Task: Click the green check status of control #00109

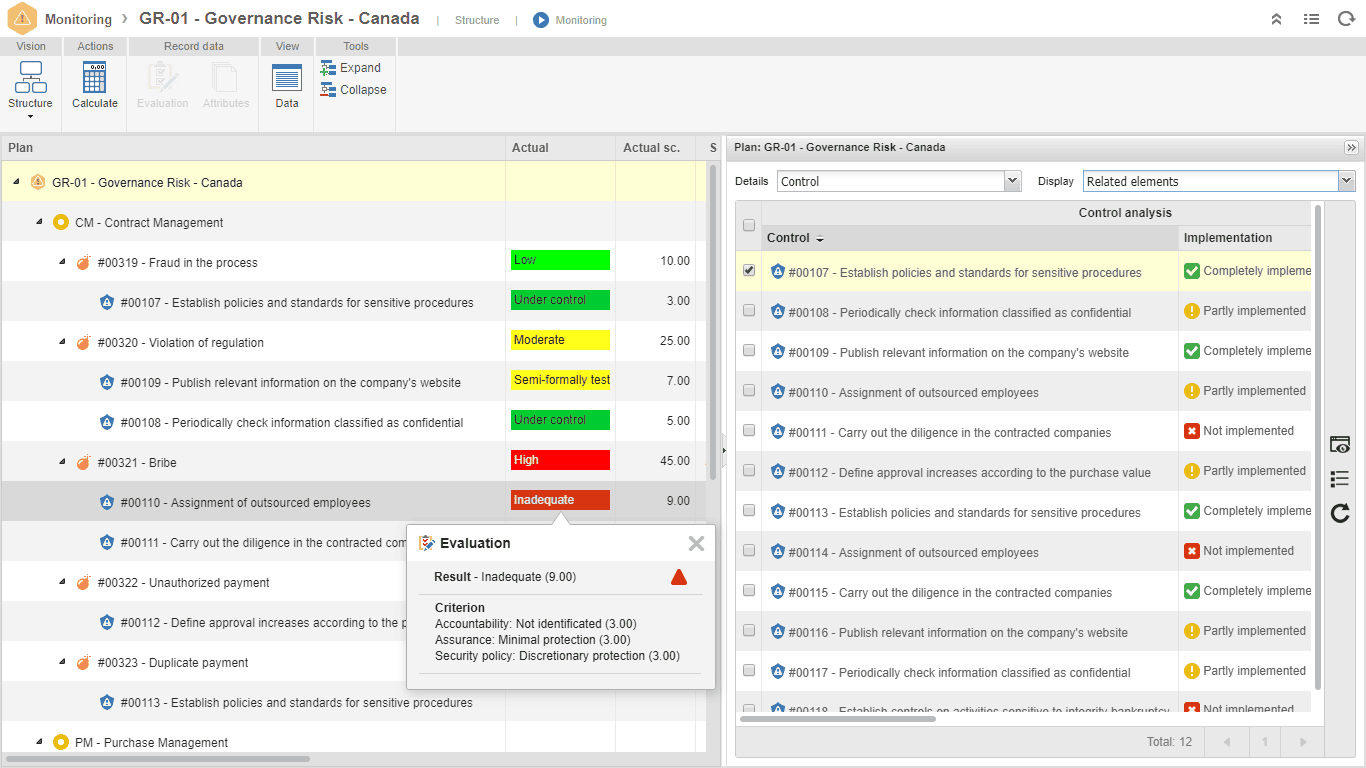Action: pyautogui.click(x=1192, y=351)
